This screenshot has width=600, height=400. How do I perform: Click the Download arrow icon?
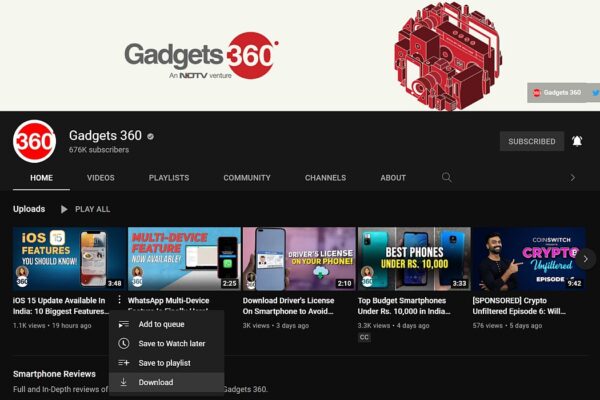[124, 382]
